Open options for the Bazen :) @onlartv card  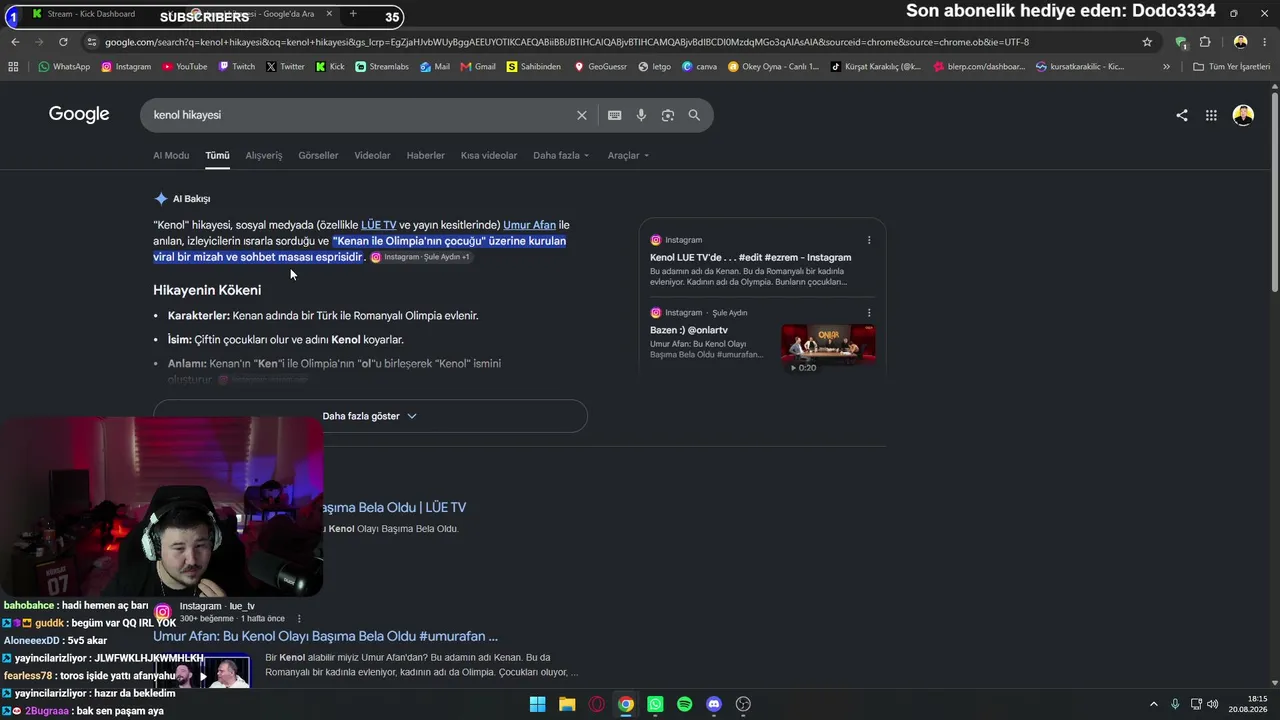(x=869, y=313)
